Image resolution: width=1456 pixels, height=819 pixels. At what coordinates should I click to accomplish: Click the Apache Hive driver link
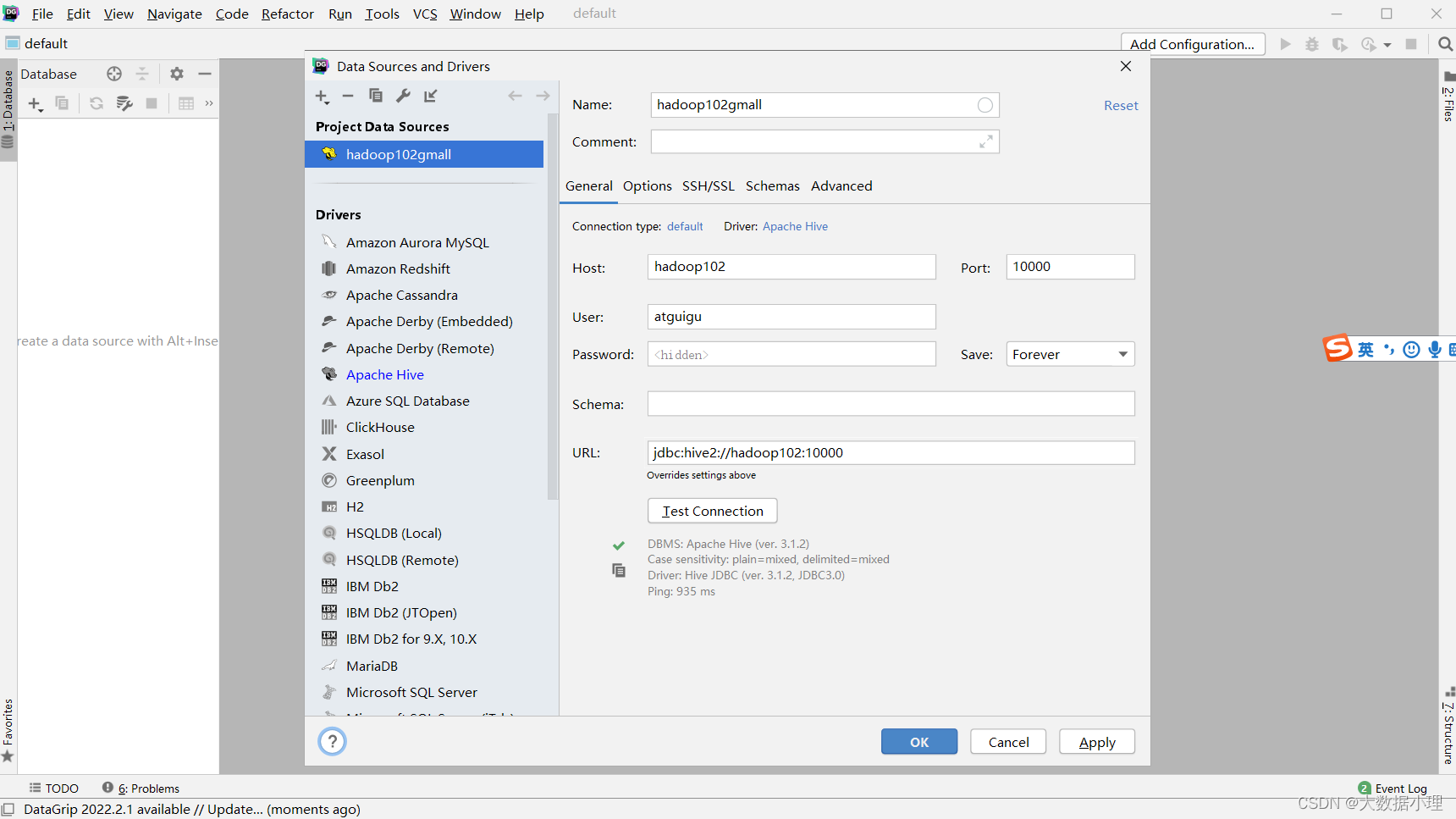pos(795,226)
